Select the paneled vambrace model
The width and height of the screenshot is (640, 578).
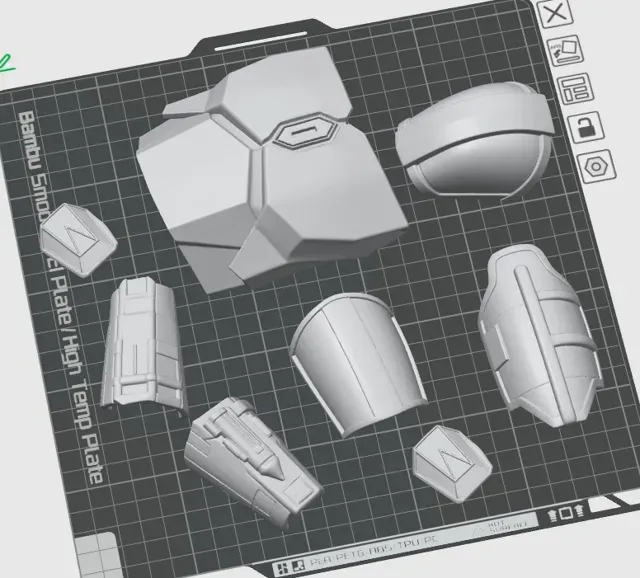[143, 347]
